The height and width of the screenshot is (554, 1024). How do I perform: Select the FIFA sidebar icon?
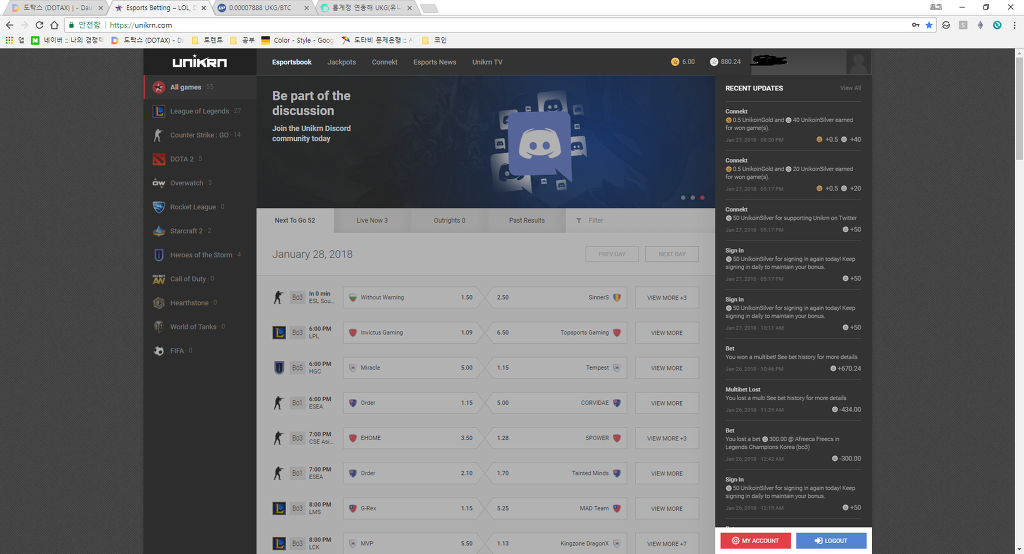coord(159,351)
